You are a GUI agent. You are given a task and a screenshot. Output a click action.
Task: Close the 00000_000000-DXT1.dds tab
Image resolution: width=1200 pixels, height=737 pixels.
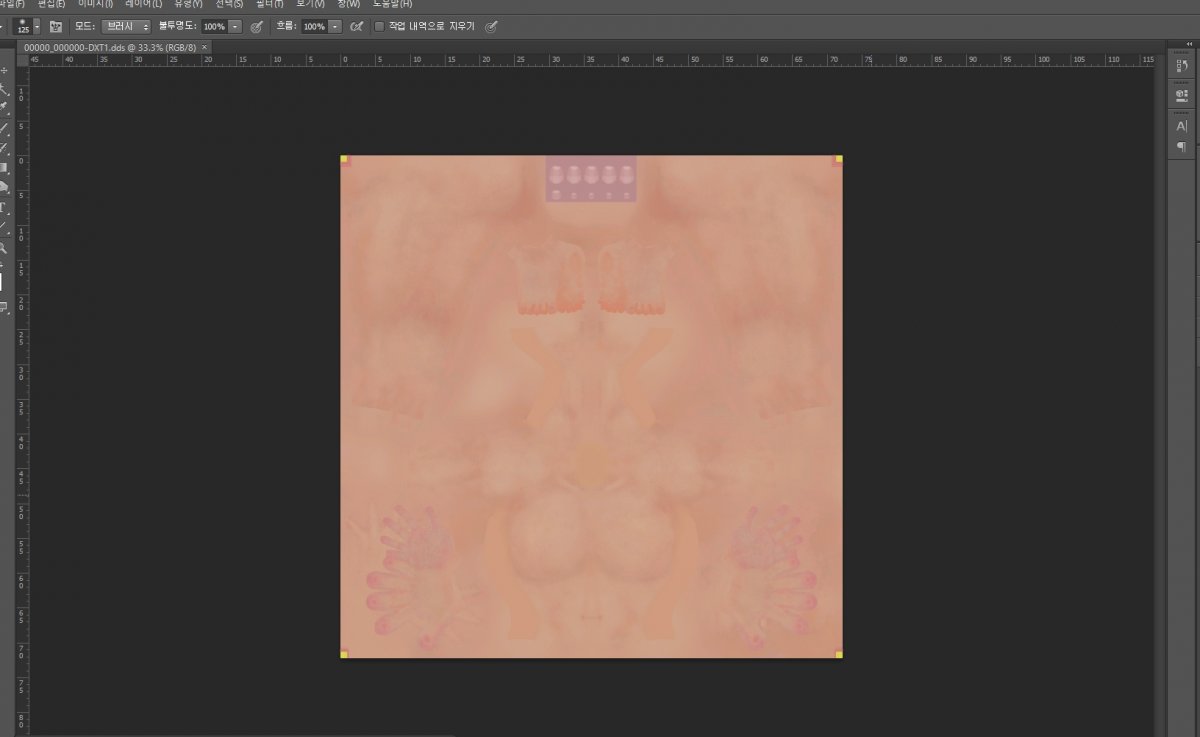click(x=205, y=47)
